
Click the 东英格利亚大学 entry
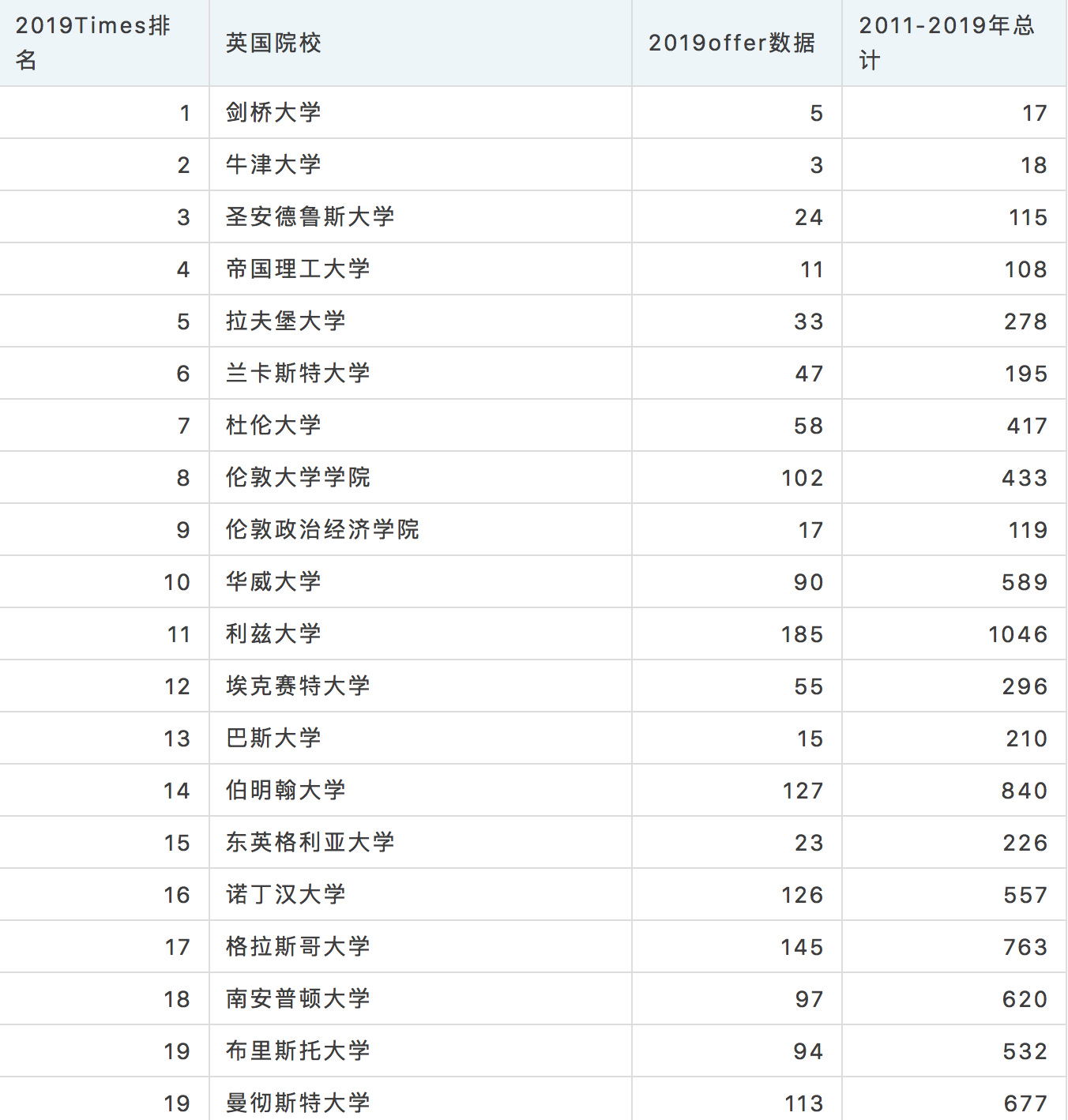(x=310, y=842)
